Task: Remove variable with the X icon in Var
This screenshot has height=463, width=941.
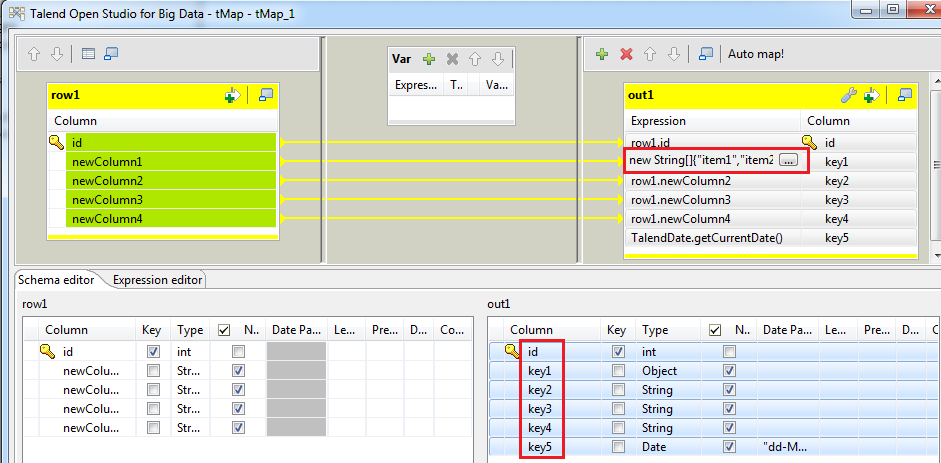Action: point(452,59)
